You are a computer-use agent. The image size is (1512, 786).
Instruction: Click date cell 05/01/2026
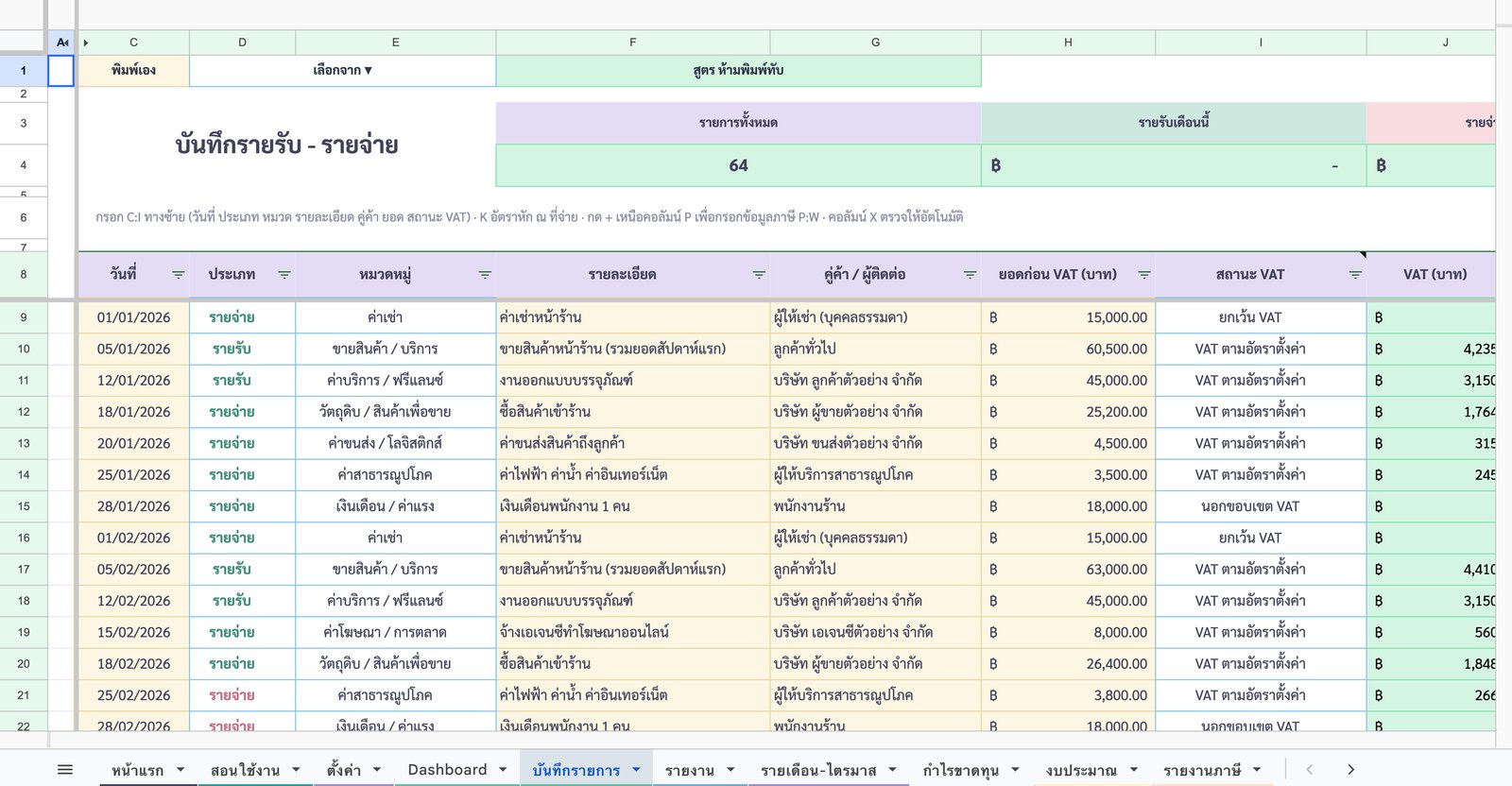133,349
